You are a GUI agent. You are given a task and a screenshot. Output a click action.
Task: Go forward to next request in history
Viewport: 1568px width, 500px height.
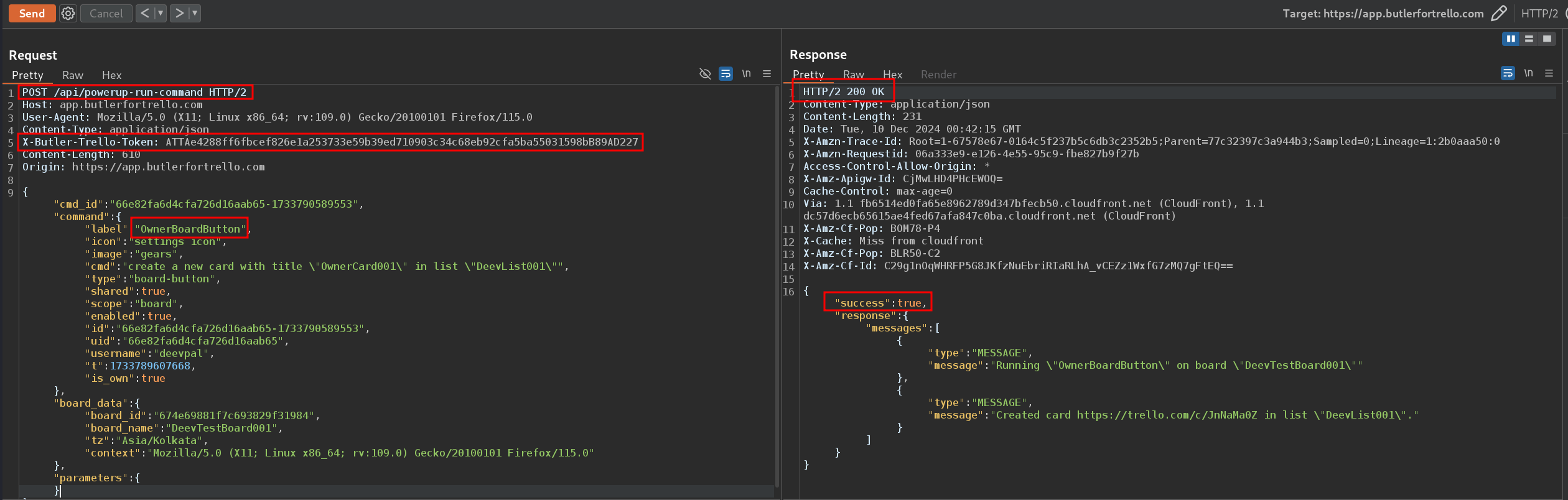point(179,13)
